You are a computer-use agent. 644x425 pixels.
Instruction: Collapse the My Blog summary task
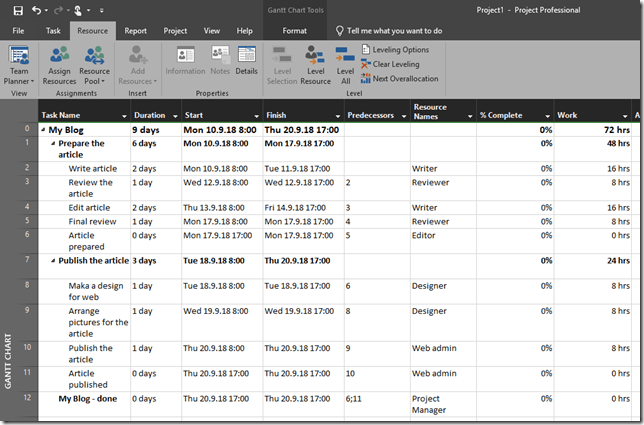43,130
